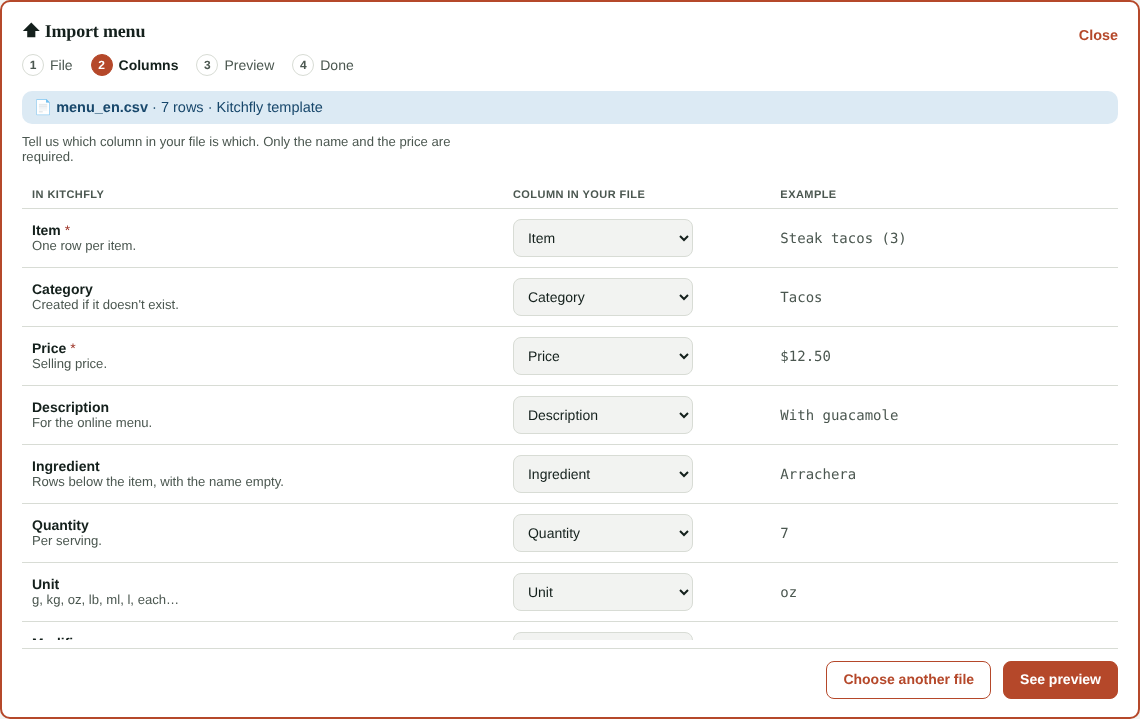
Task: Click the file icon next to menu_en.csv
Action: pos(43,108)
